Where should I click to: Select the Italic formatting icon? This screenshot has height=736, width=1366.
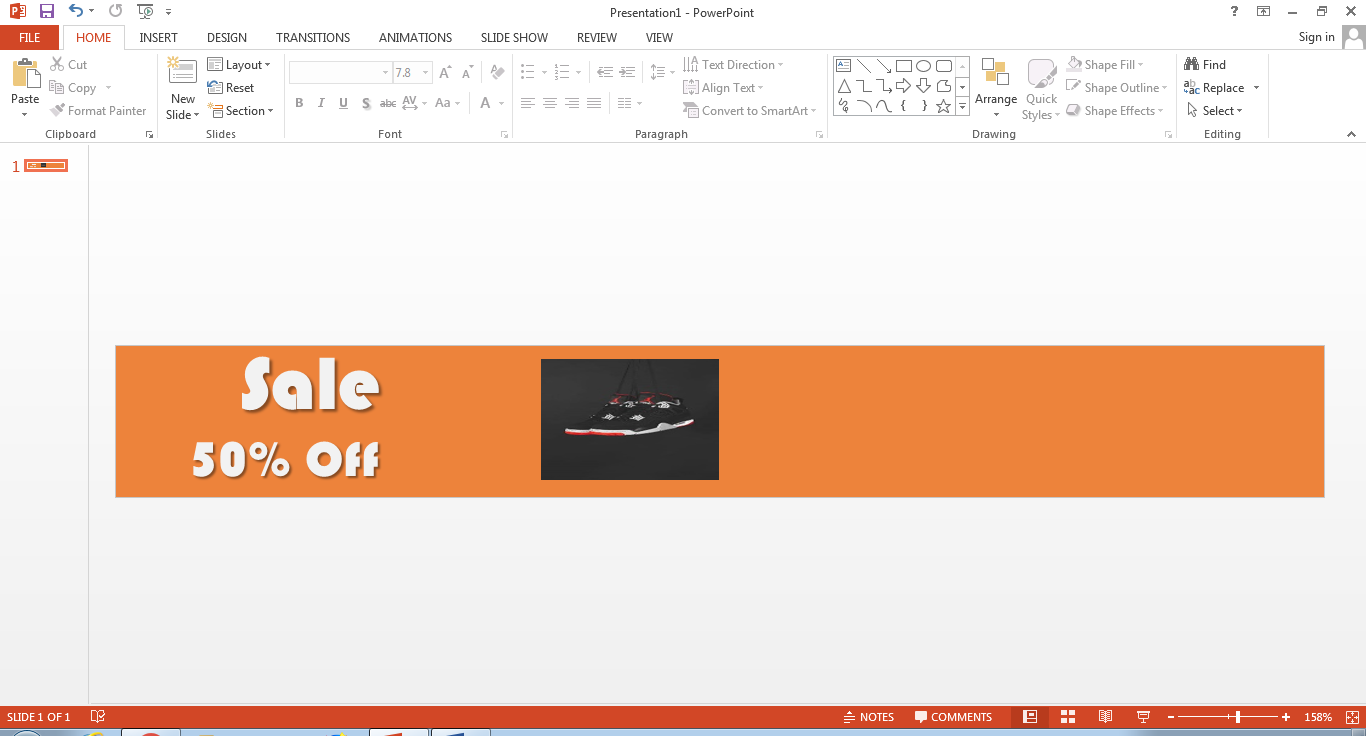[x=320, y=102]
